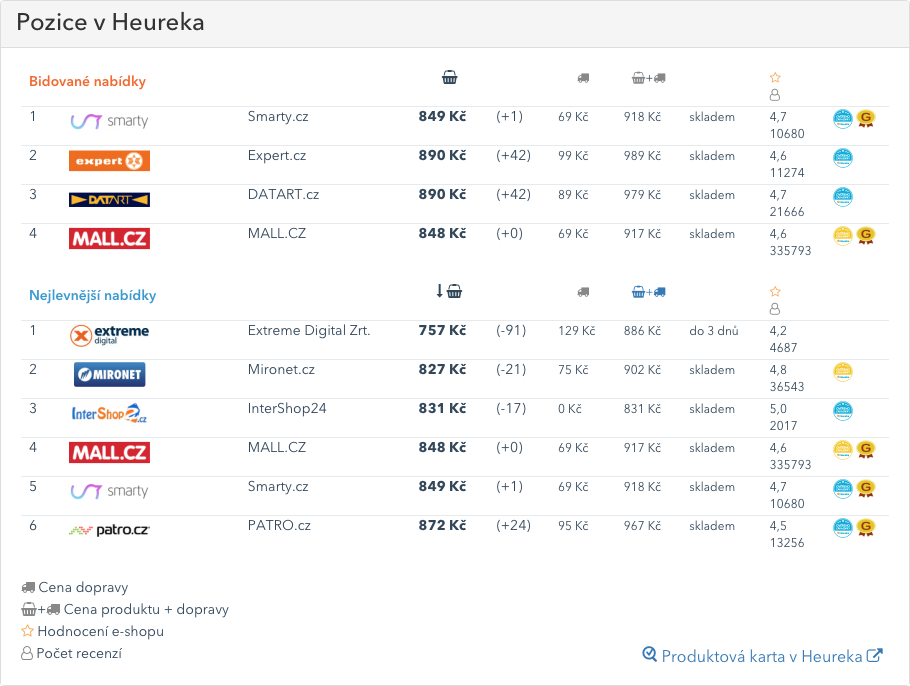Click the 129 Kč delivery cost

pos(577,331)
